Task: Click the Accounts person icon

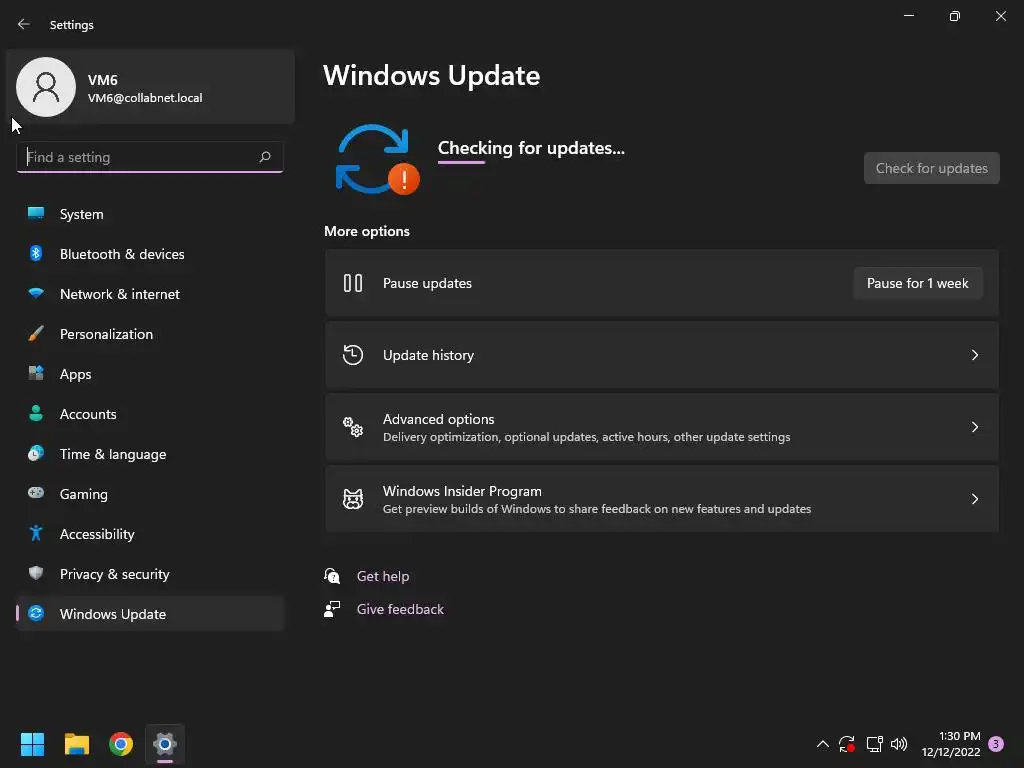Action: point(36,413)
